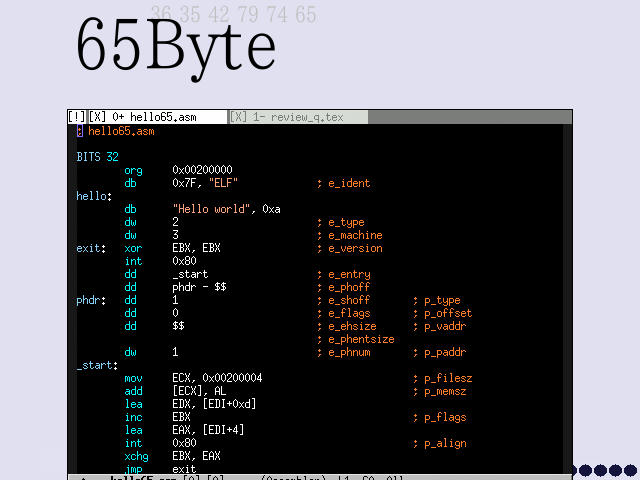This screenshot has width=640, height=480.
Task: Click the phdr: label
Action: point(91,300)
